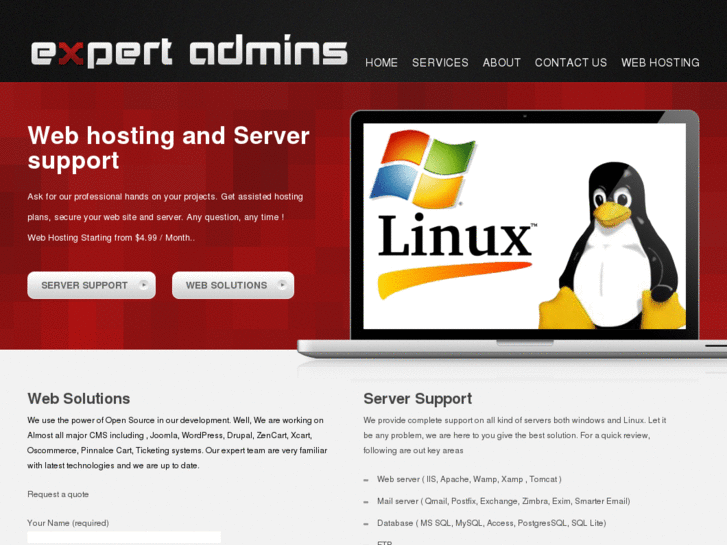Click the arrow icon in Web Solutions button
The image size is (727, 545).
[x=282, y=285]
